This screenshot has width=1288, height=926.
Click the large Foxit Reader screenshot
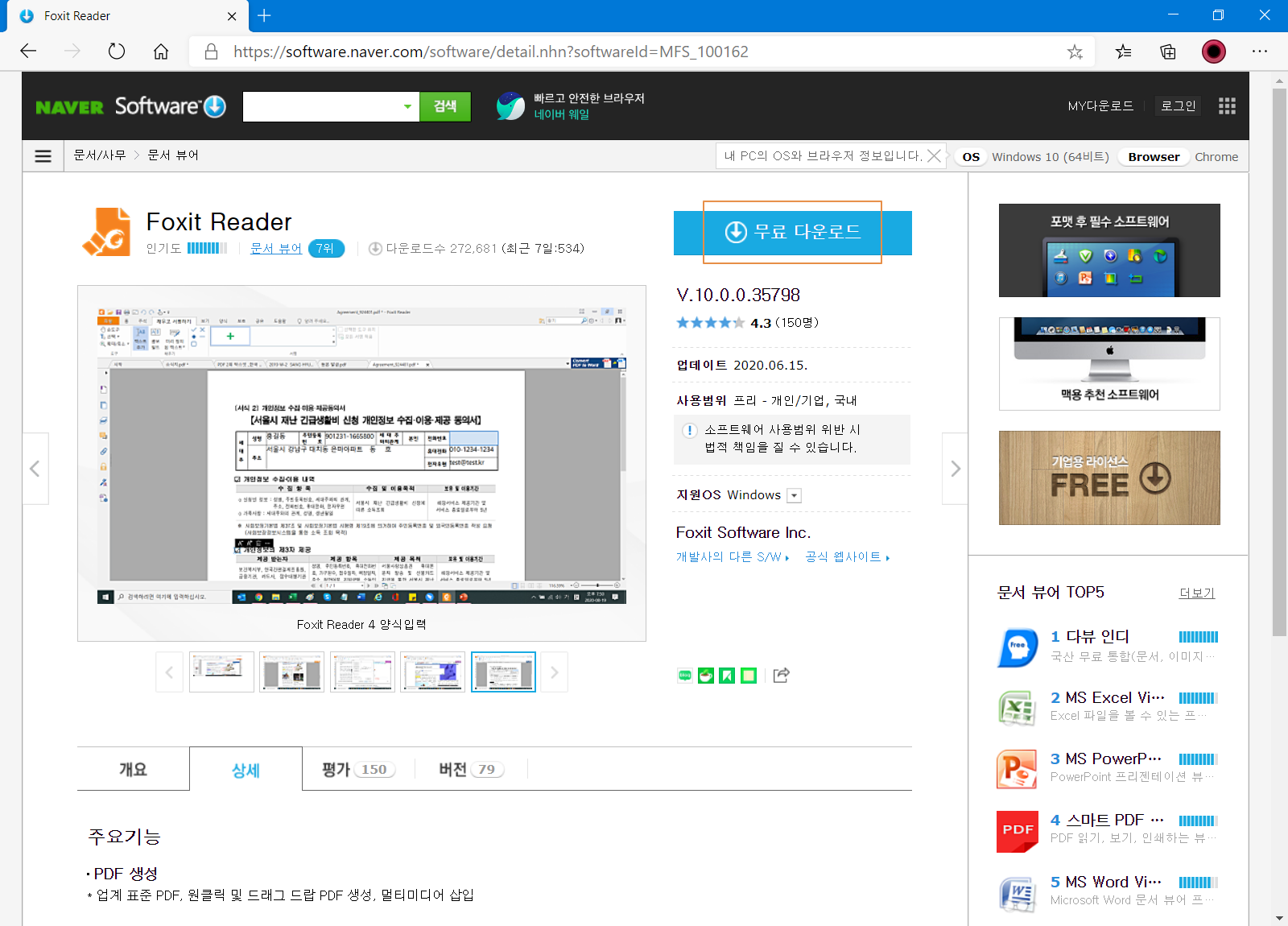pyautogui.click(x=361, y=457)
